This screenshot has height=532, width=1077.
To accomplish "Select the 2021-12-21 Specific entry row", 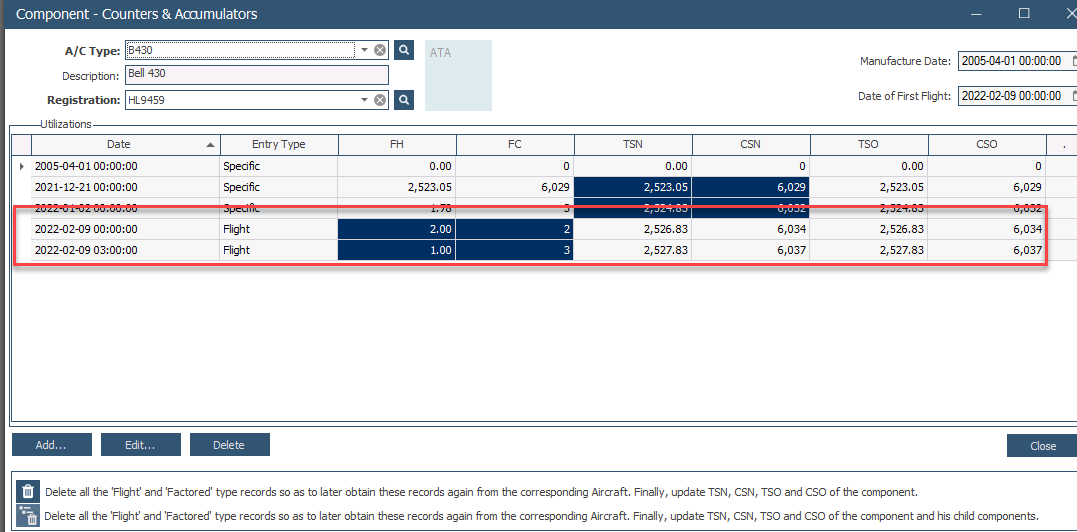I will (125, 187).
